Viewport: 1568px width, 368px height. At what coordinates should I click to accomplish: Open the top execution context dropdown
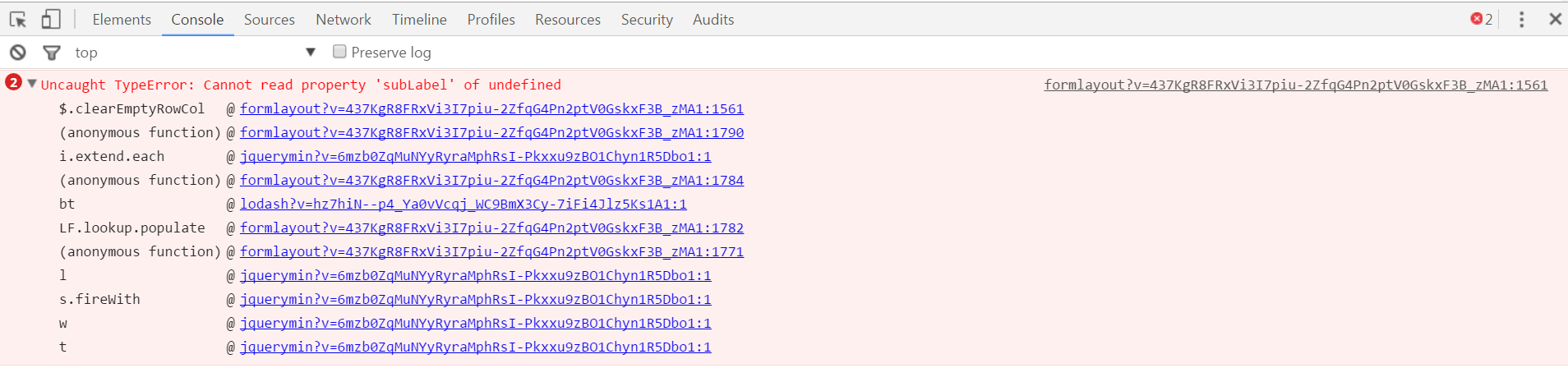tap(196, 53)
